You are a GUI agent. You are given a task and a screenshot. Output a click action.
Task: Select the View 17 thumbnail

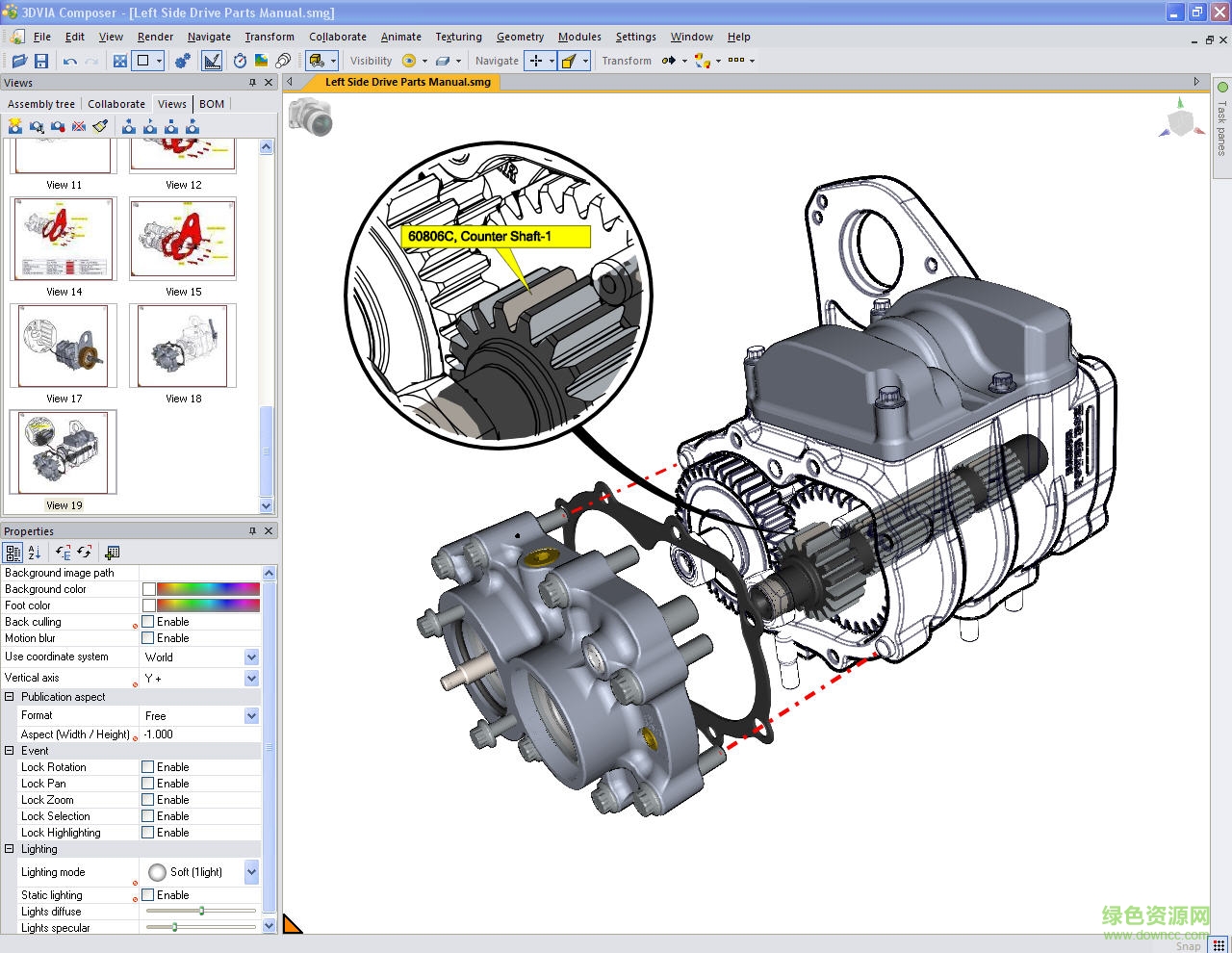[64, 345]
